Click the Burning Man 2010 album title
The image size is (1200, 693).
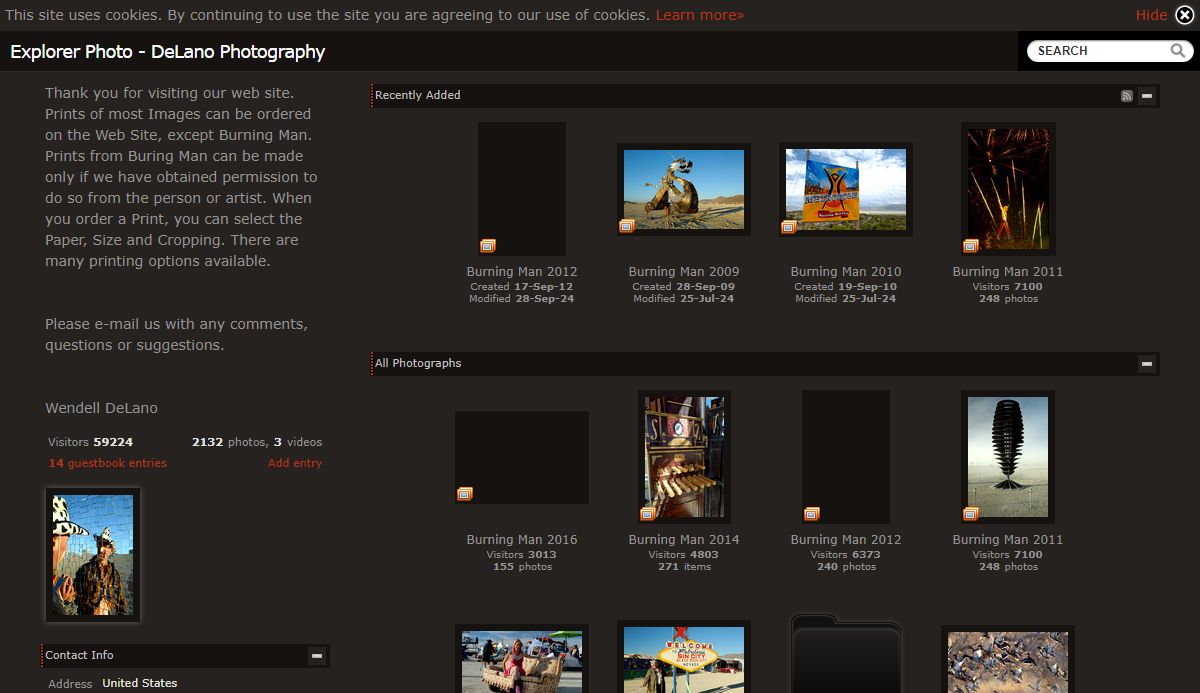coord(846,271)
